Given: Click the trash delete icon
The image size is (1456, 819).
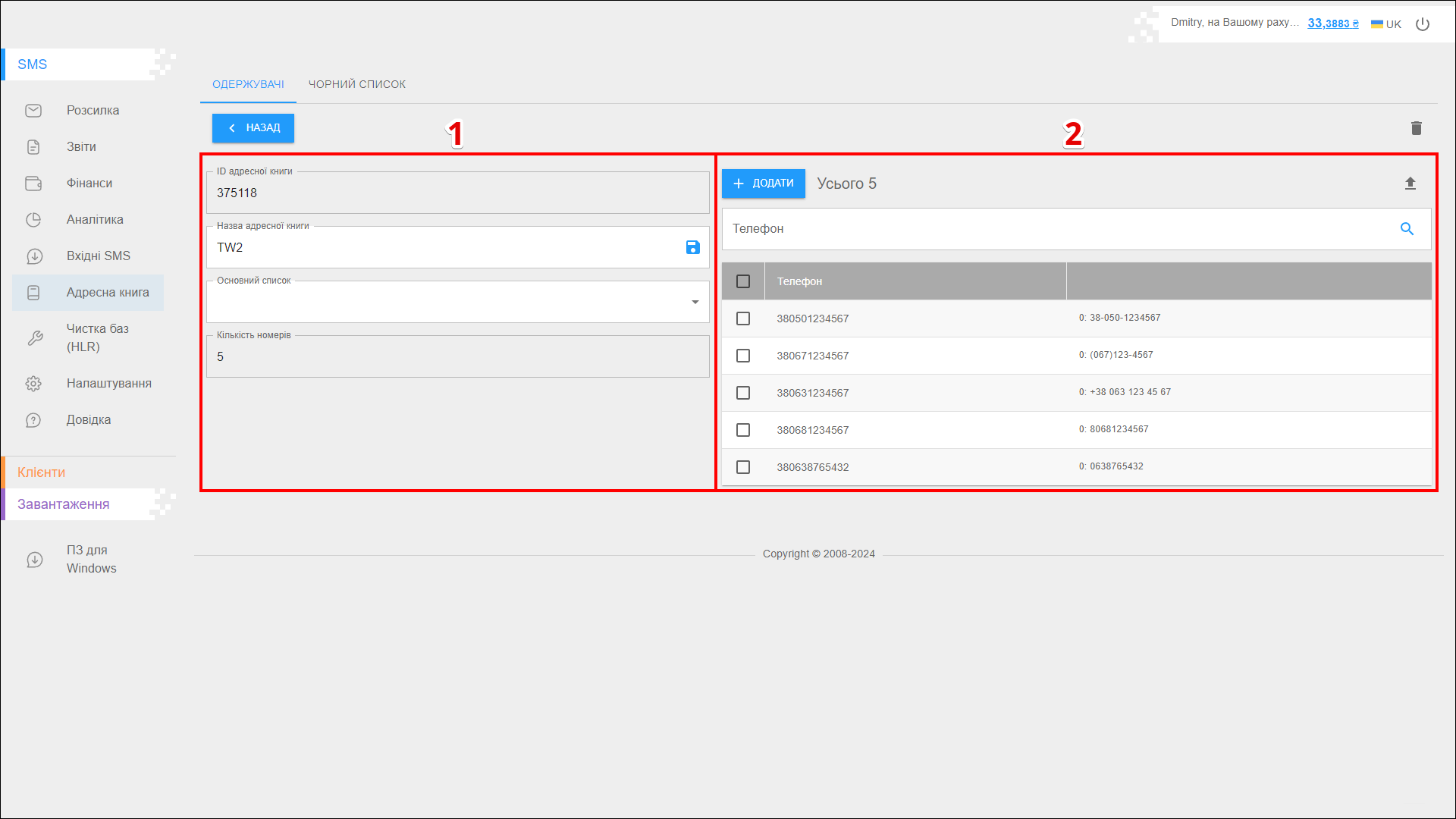Looking at the screenshot, I should pyautogui.click(x=1416, y=128).
